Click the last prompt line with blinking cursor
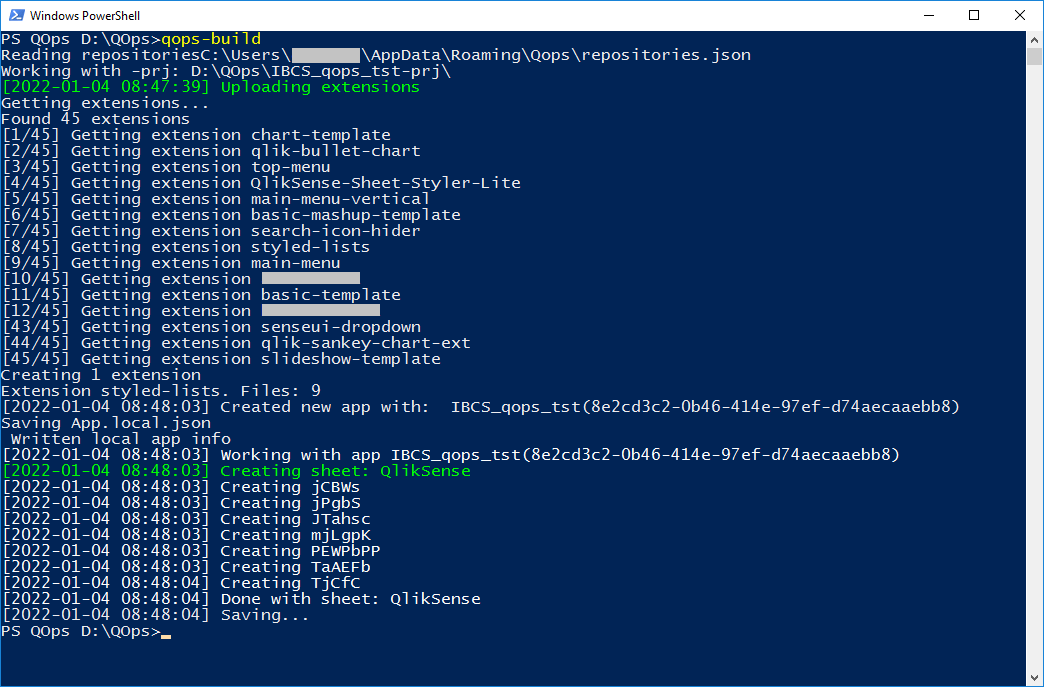Viewport: 1044px width, 687px height. [x=86, y=630]
